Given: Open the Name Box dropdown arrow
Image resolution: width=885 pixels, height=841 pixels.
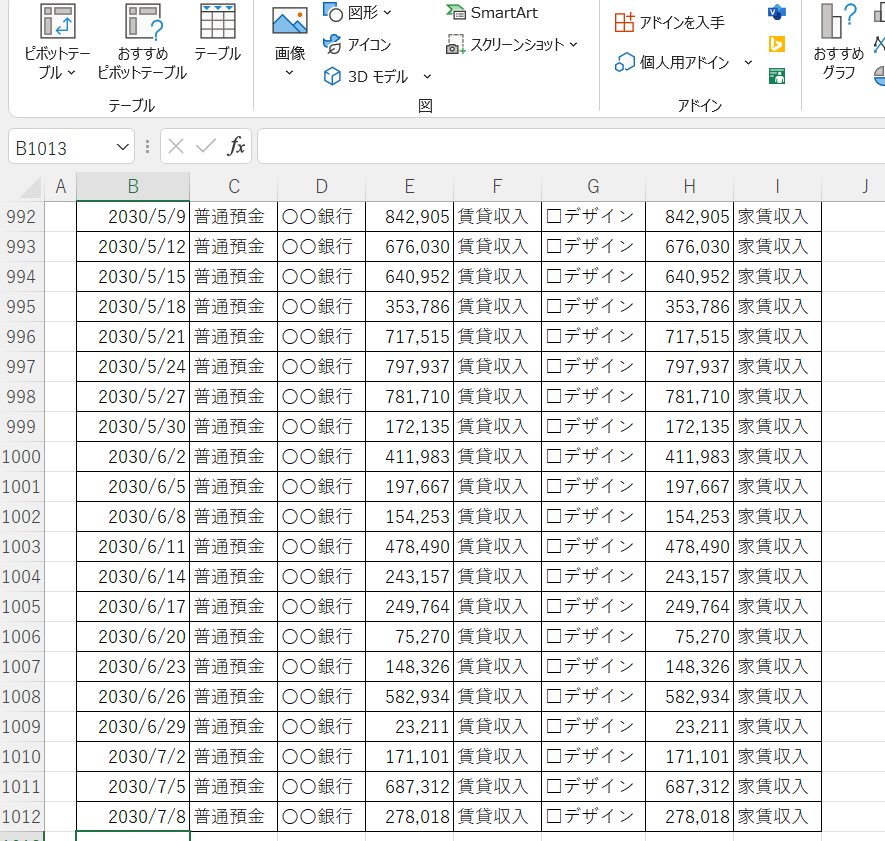Looking at the screenshot, I should coord(123,147).
